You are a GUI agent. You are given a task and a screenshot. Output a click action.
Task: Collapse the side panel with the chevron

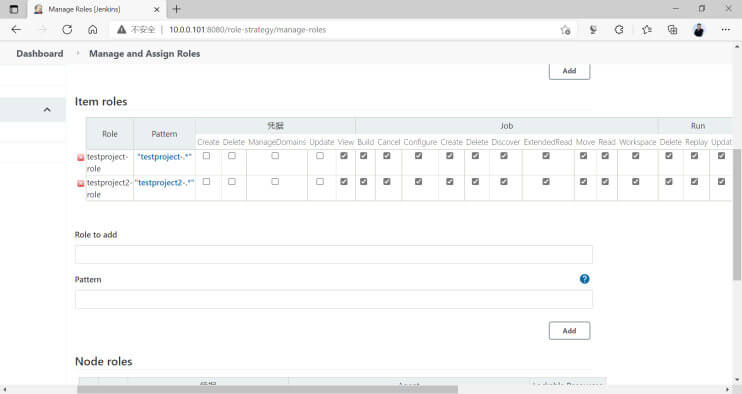coord(47,110)
